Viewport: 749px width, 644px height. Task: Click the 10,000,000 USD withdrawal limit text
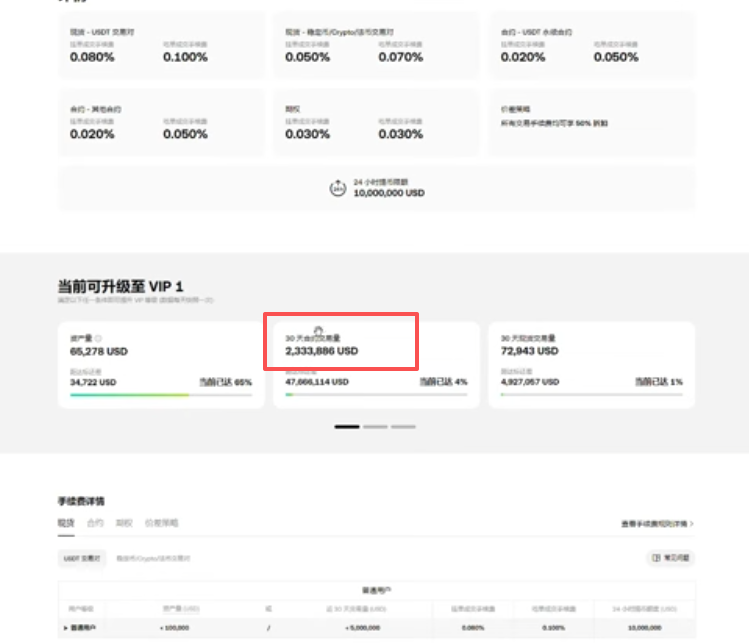coord(389,193)
